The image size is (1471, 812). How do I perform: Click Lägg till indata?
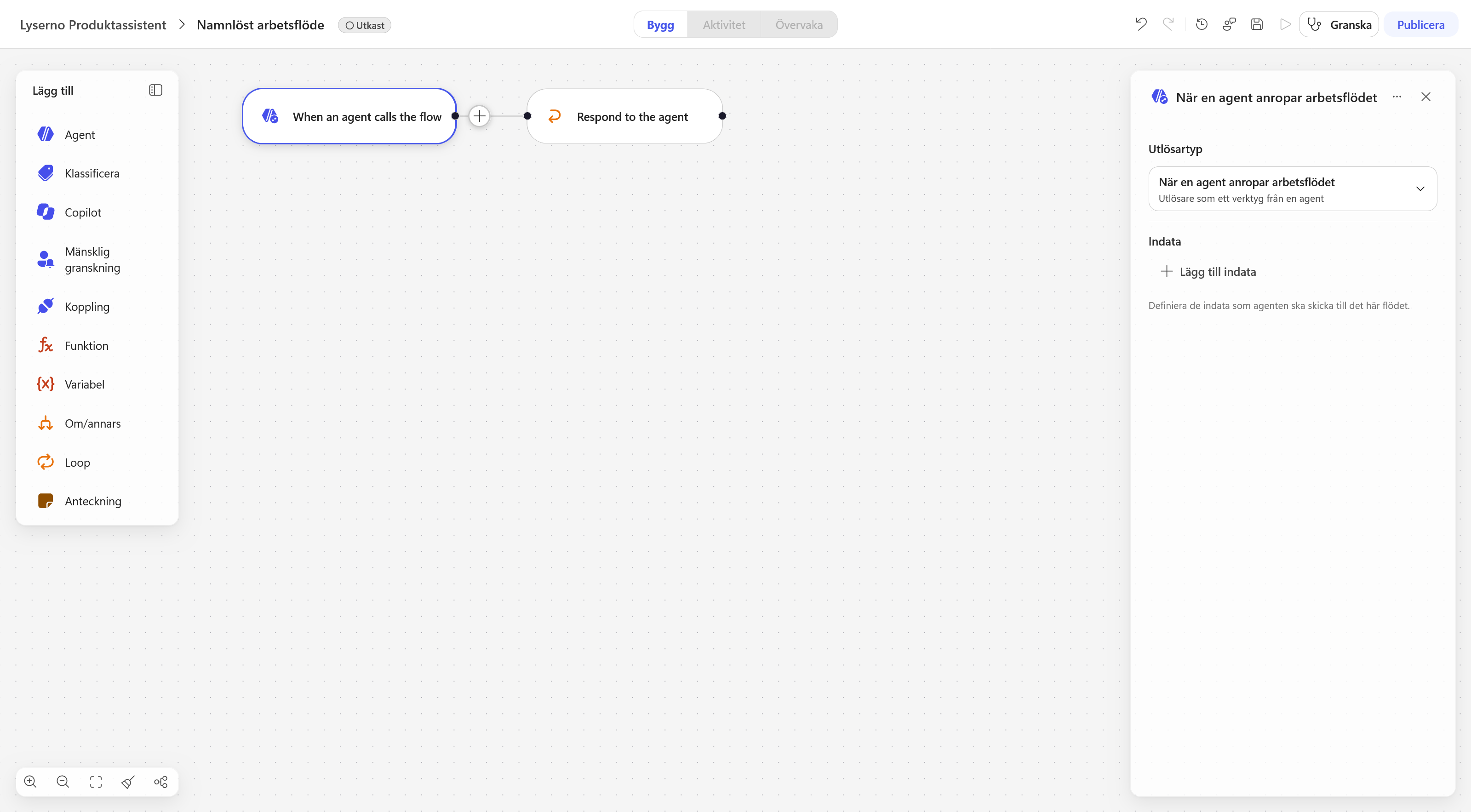click(x=1208, y=272)
